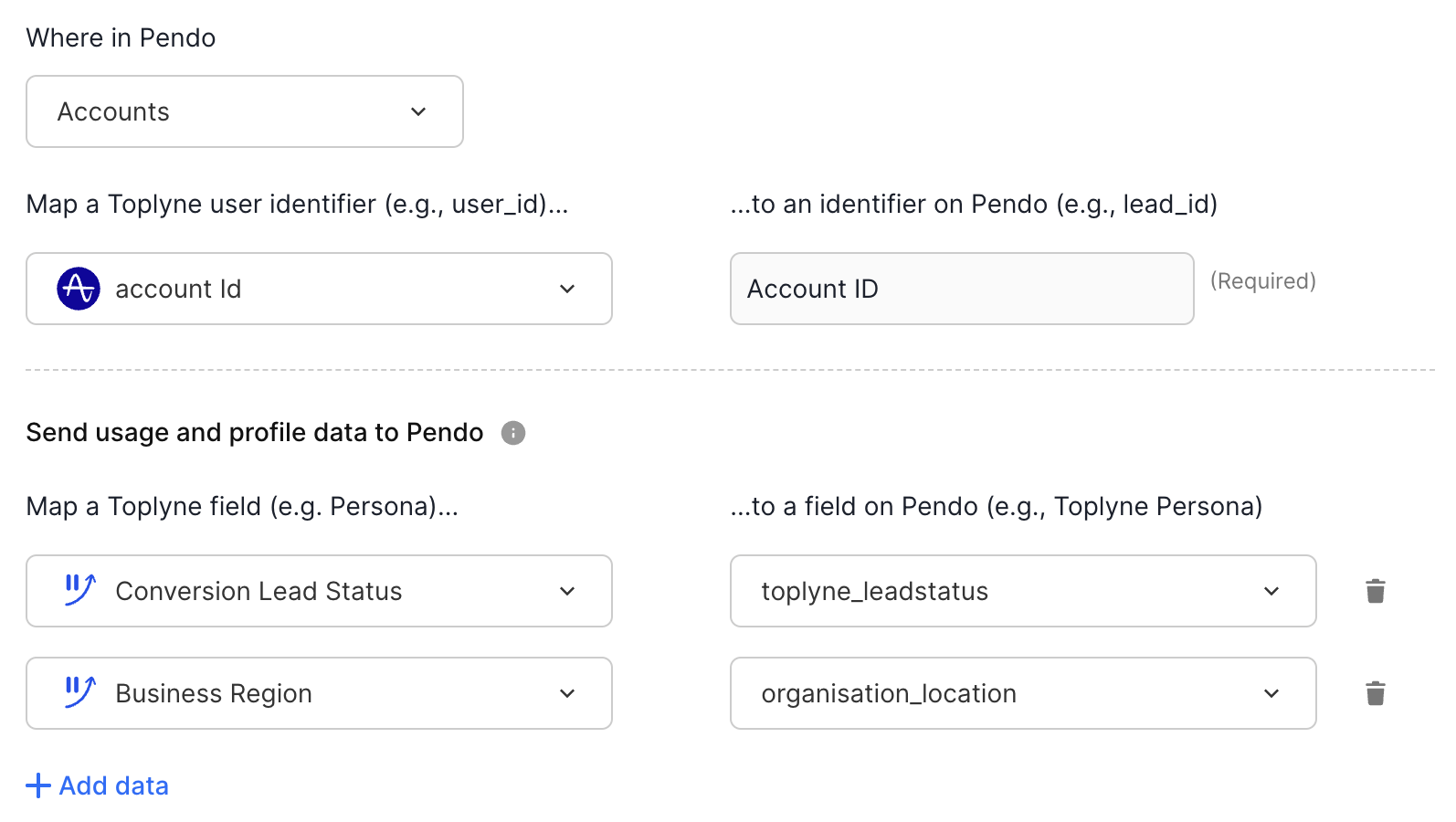Open the Conversion Lead Status field dropdown
Screen dimensions: 1456x822
[319, 591]
